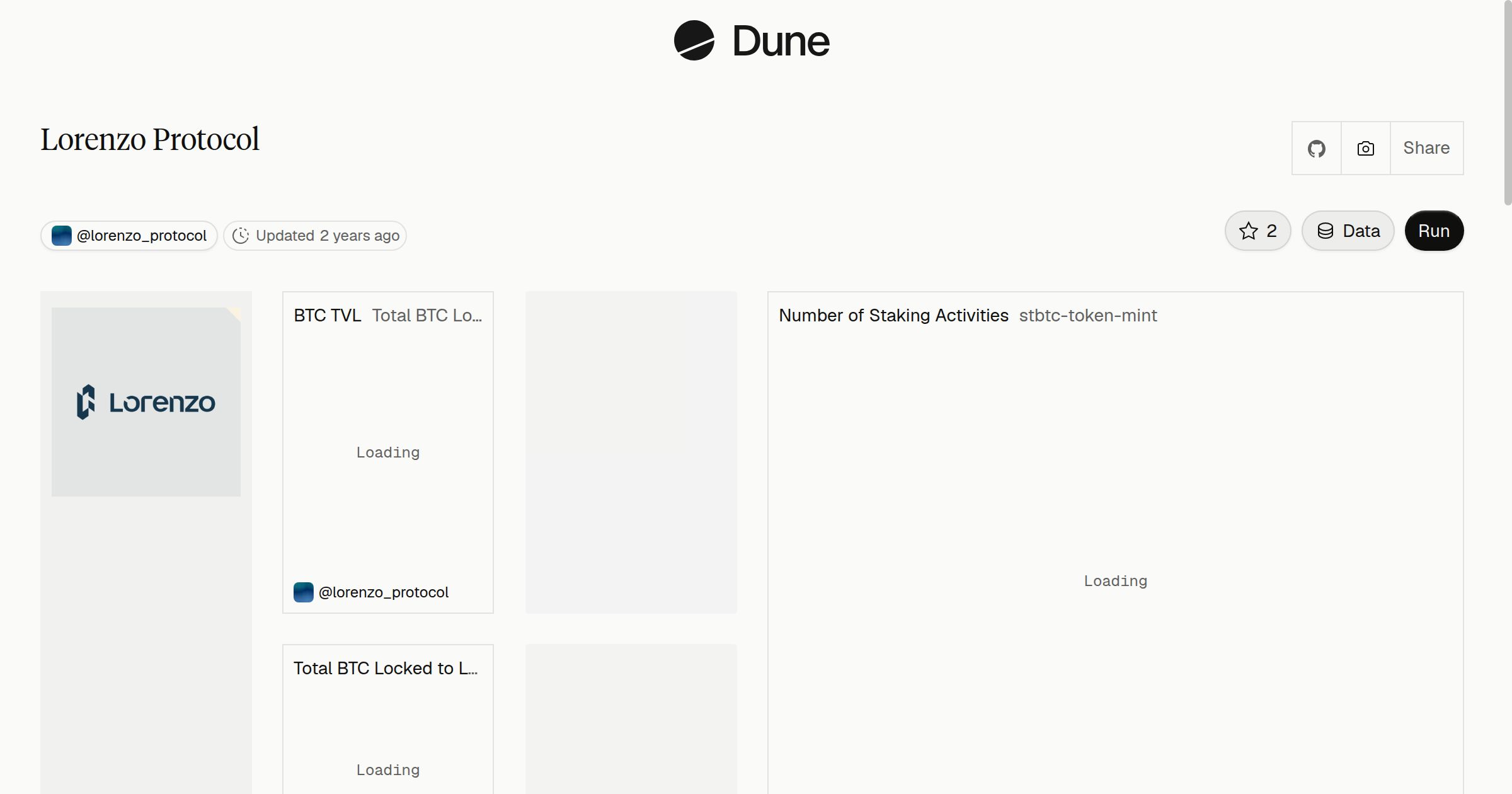Click the Share button
1512x794 pixels.
click(x=1426, y=148)
